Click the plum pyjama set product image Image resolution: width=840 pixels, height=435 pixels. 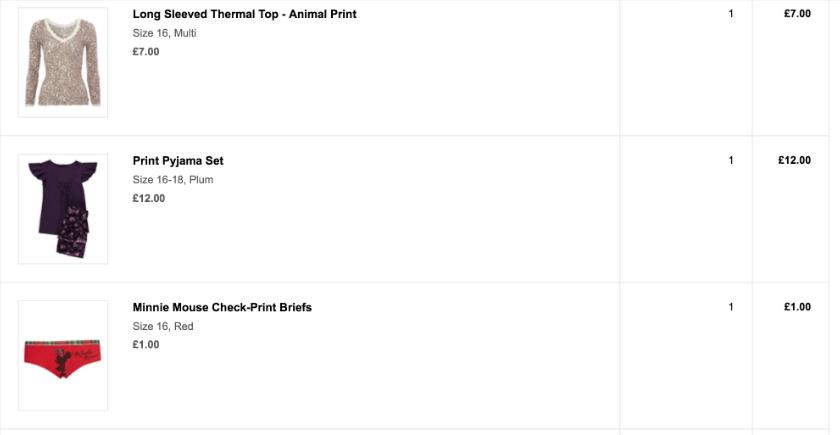[63, 209]
